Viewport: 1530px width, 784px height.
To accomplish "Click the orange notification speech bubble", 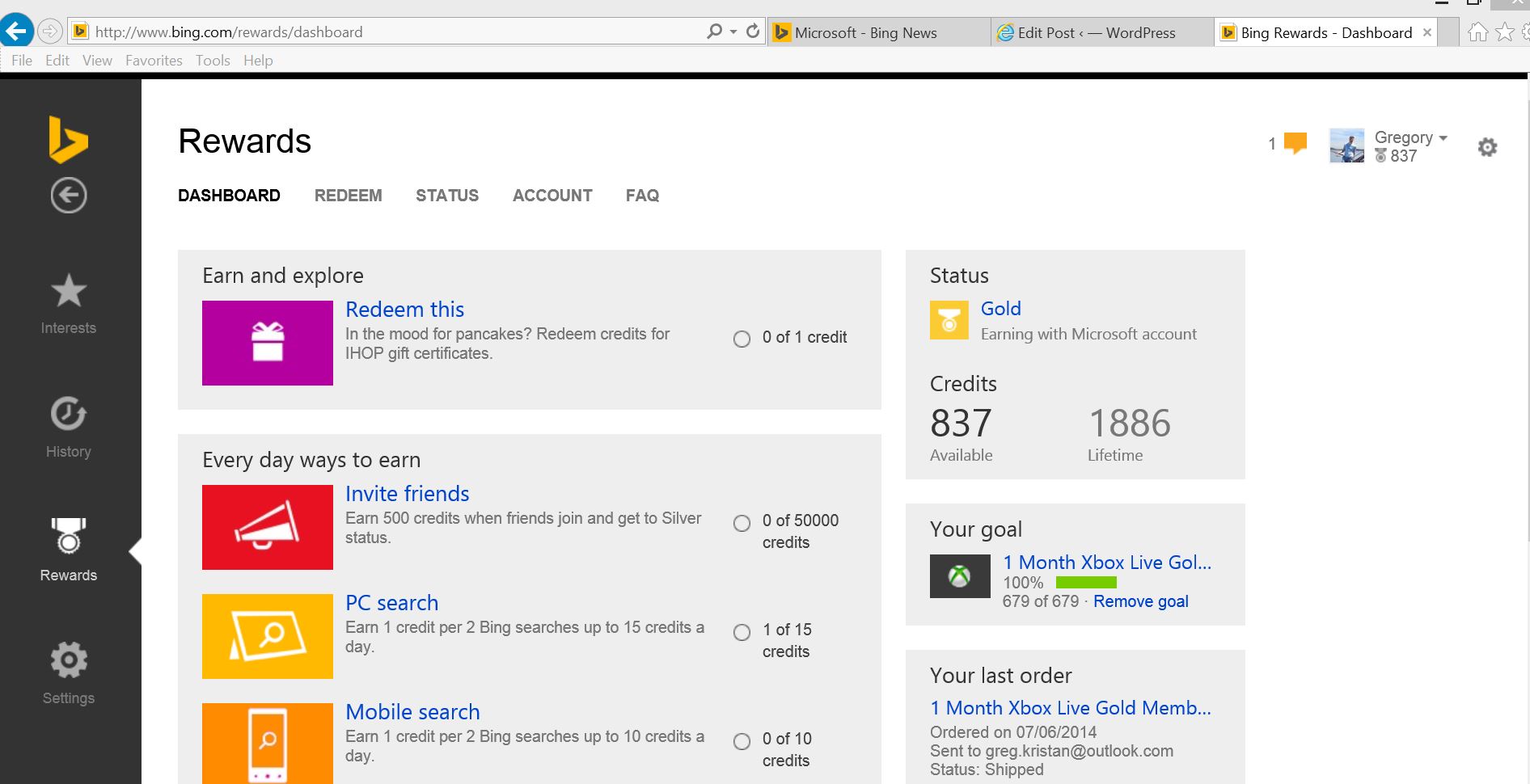I will [1295, 143].
